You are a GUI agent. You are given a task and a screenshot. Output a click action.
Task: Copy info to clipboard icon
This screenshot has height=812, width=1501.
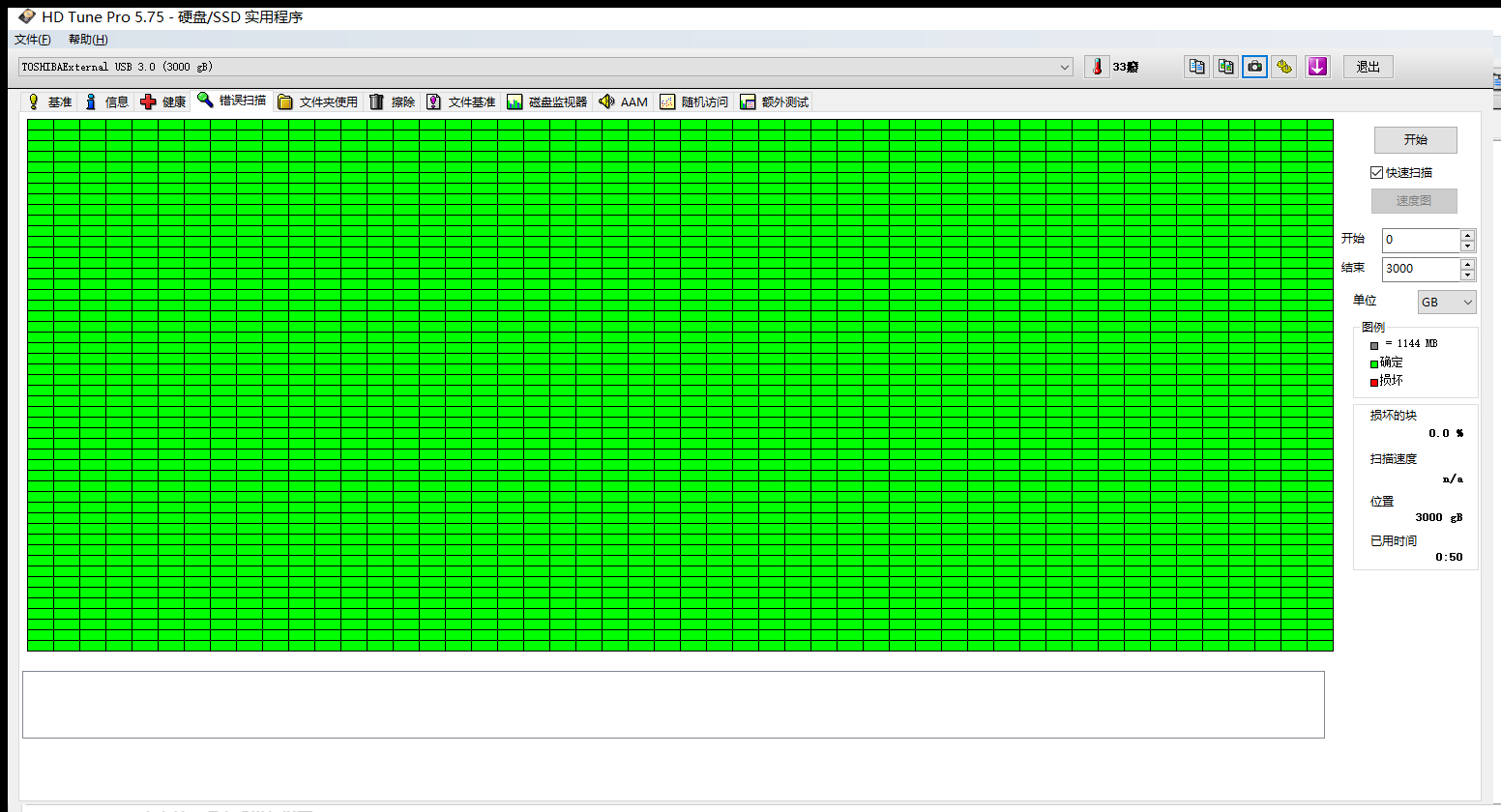click(1197, 67)
